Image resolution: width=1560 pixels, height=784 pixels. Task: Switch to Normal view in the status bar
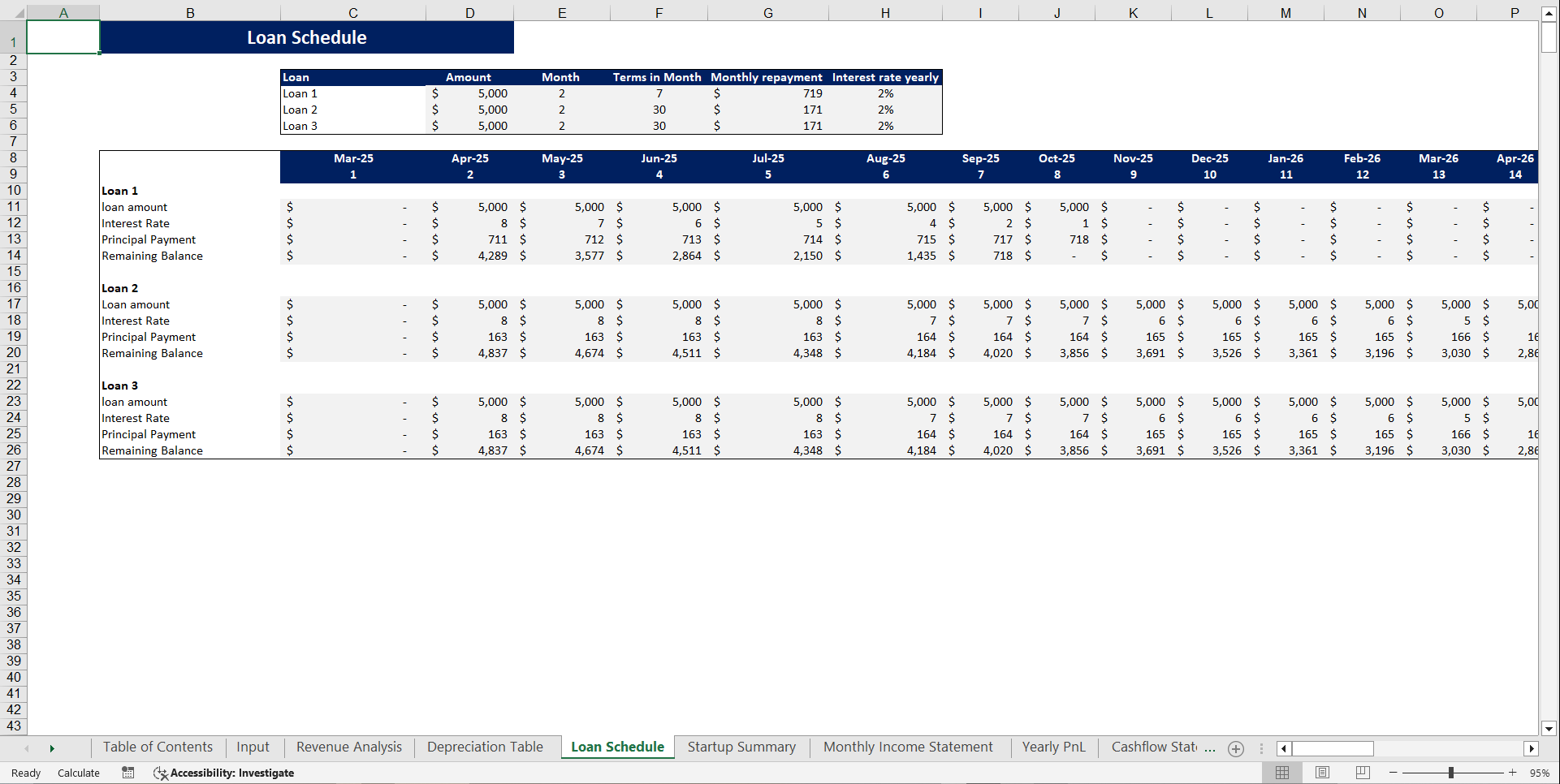[x=1283, y=773]
